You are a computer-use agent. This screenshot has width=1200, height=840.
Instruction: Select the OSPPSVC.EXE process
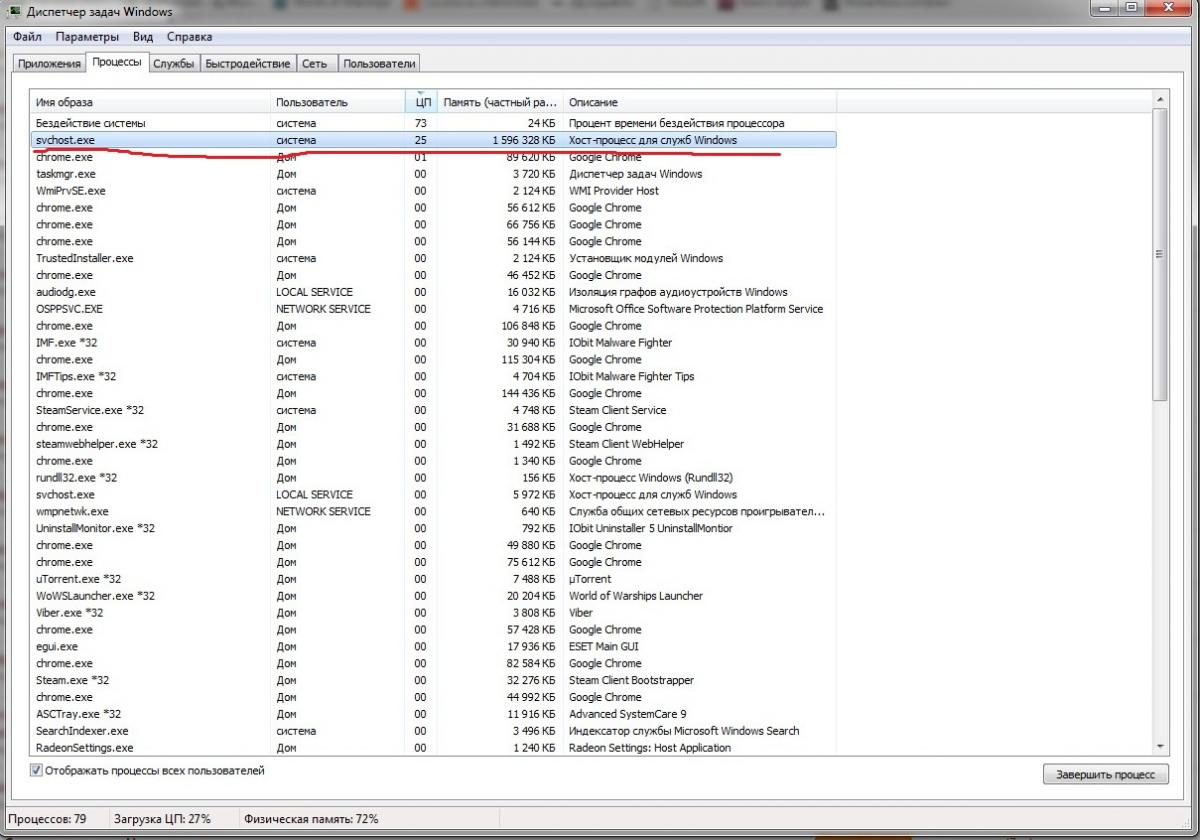click(x=434, y=309)
